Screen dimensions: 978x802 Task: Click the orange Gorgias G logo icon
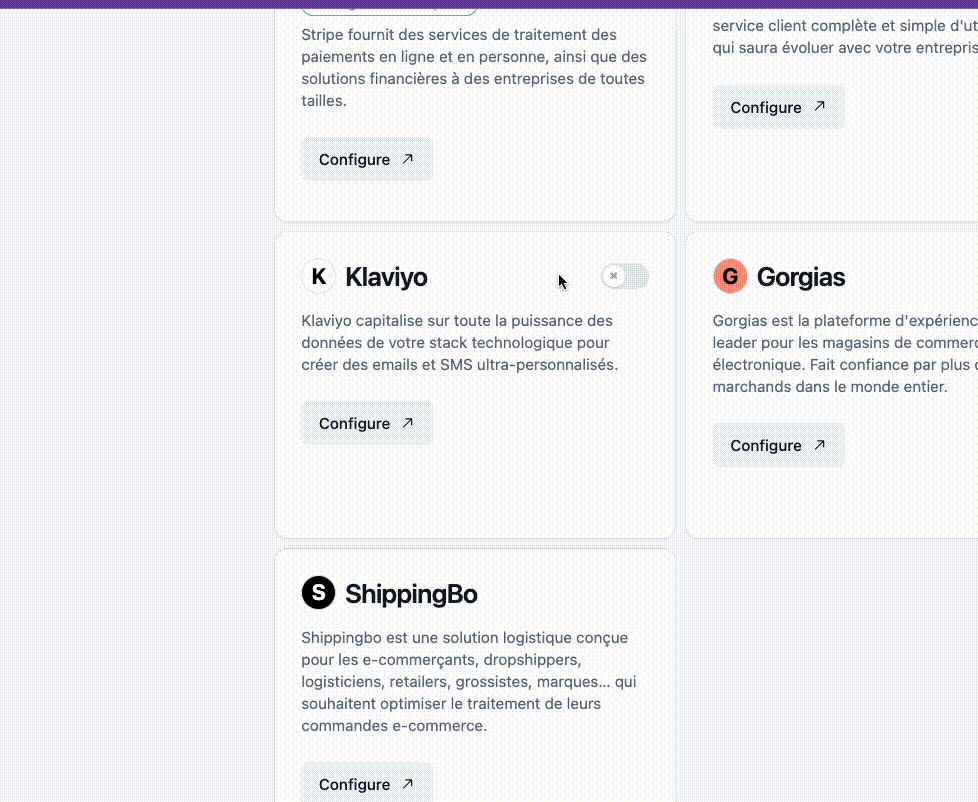730,276
